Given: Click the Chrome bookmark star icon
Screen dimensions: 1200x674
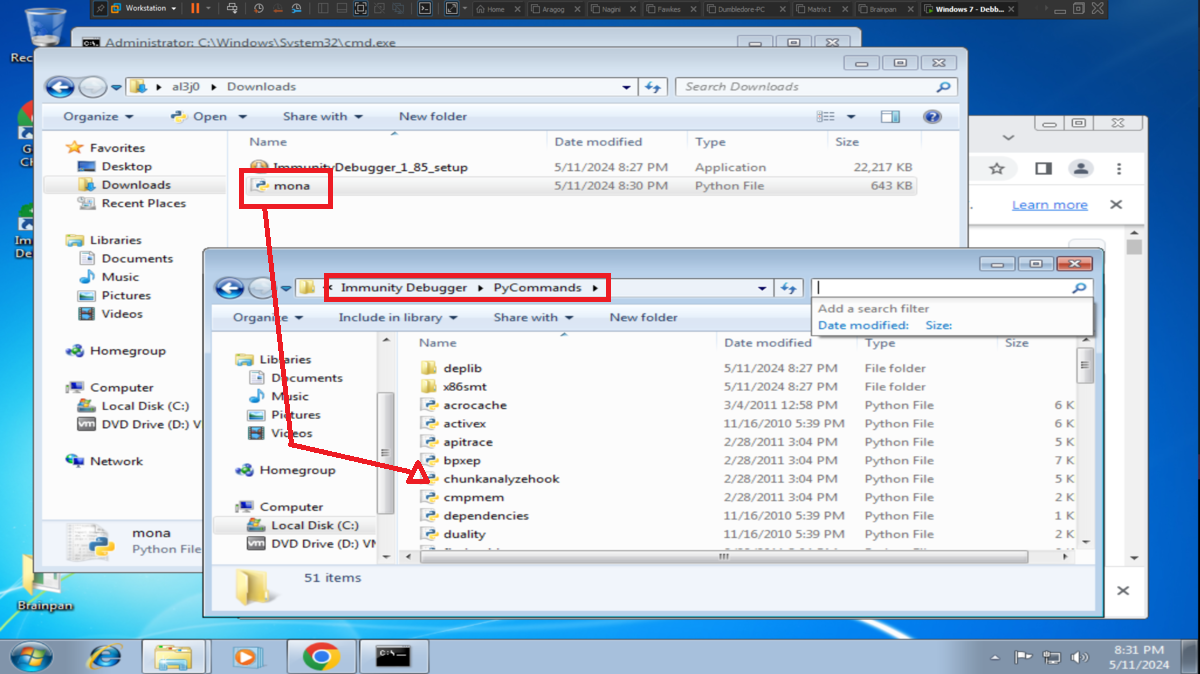Looking at the screenshot, I should [x=997, y=168].
